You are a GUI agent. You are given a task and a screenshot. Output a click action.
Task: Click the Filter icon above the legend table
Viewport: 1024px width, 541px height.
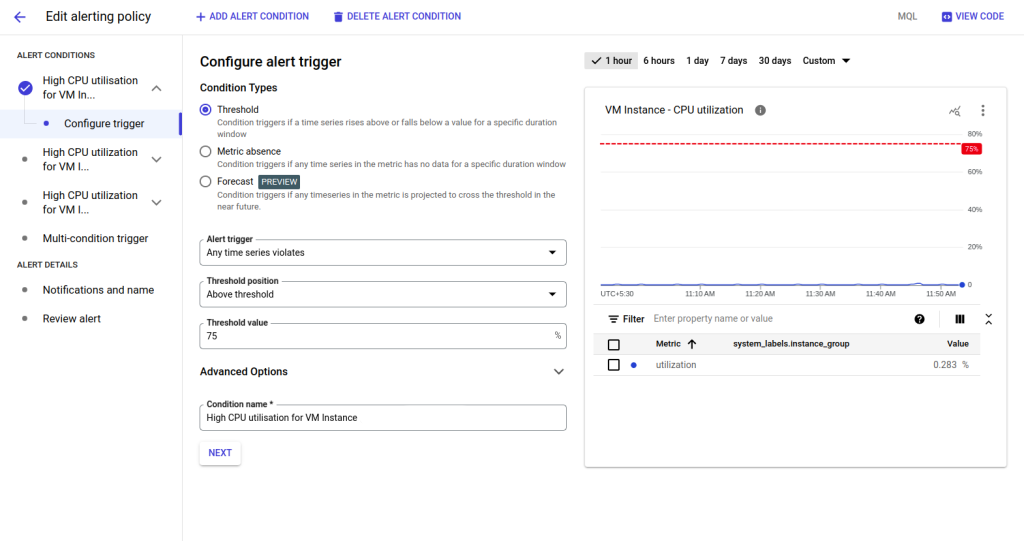tap(614, 319)
